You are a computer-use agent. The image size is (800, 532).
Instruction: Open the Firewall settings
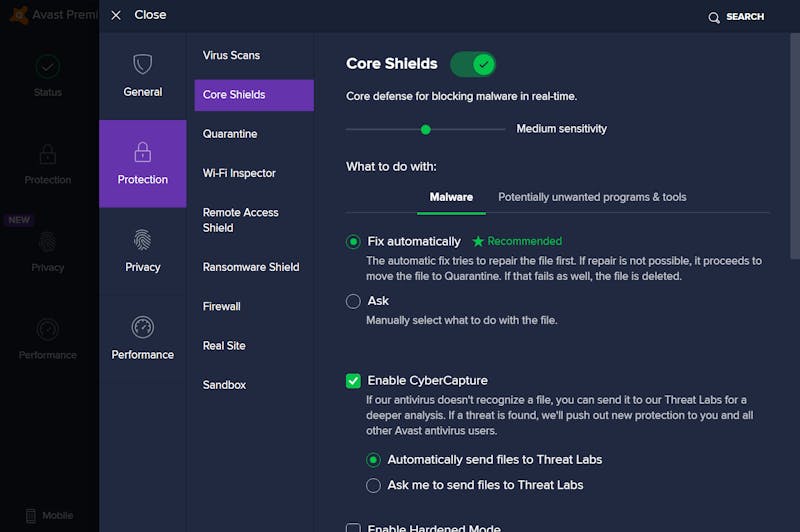221,306
